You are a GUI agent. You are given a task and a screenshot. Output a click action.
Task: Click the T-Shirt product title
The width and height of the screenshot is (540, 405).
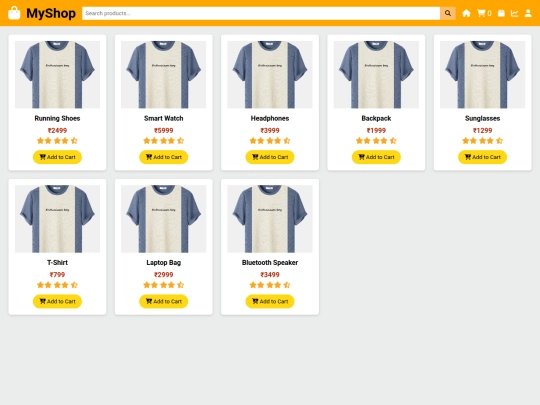click(x=57, y=263)
